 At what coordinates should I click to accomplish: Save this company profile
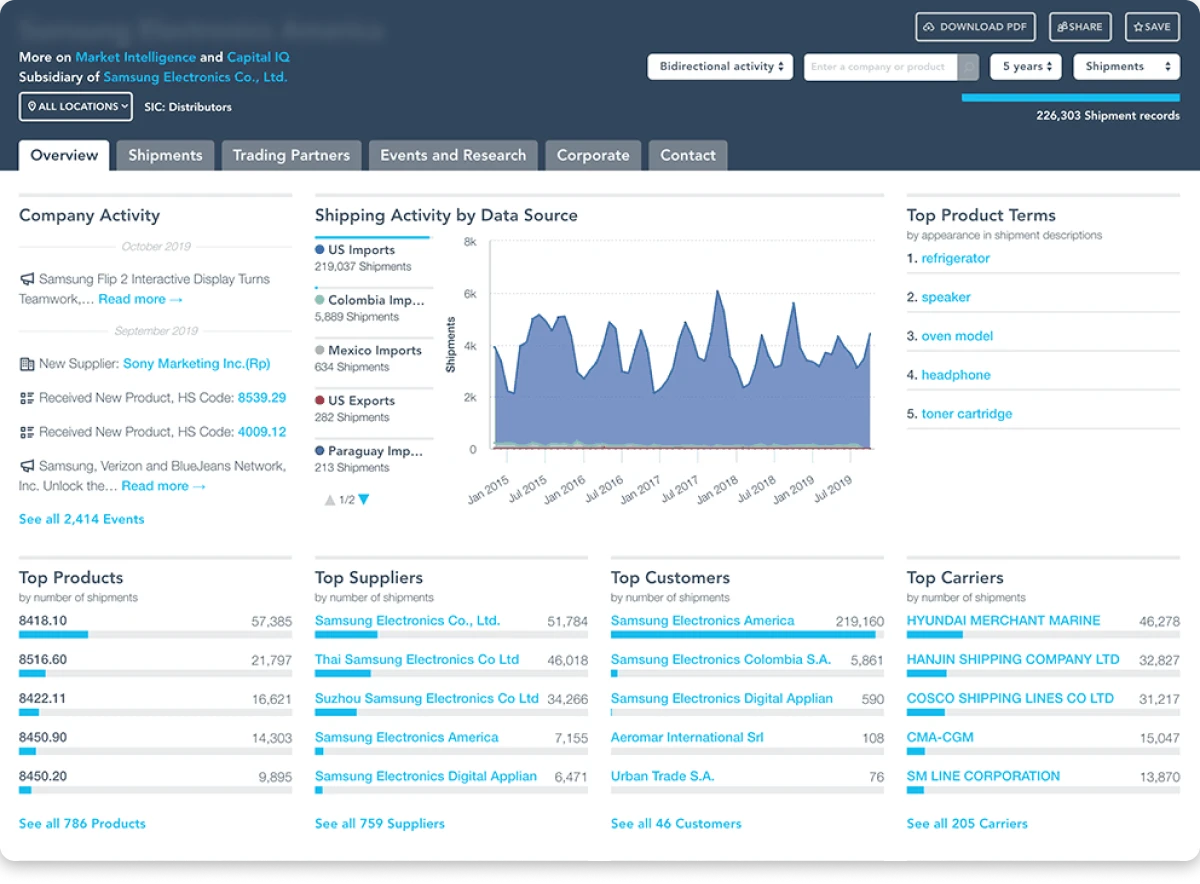(1152, 27)
